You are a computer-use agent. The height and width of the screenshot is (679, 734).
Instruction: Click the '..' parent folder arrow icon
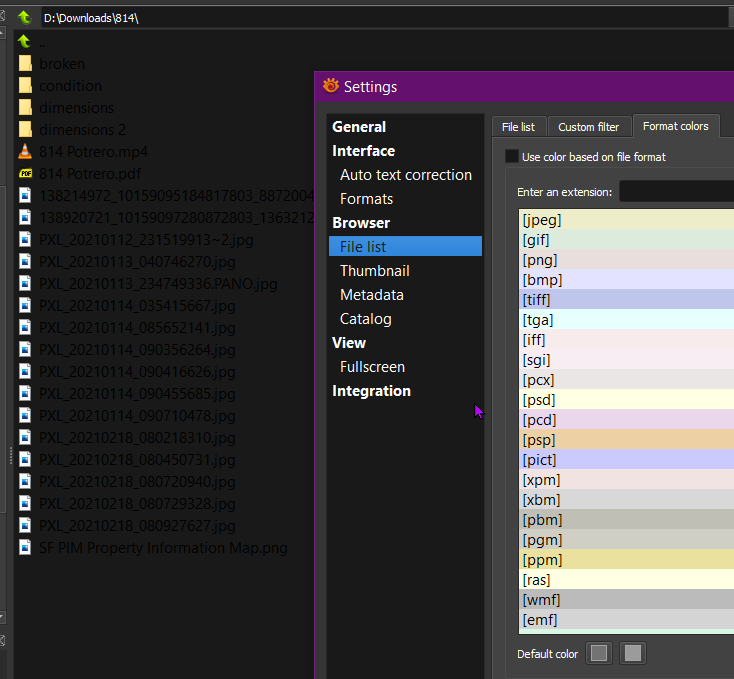(25, 42)
